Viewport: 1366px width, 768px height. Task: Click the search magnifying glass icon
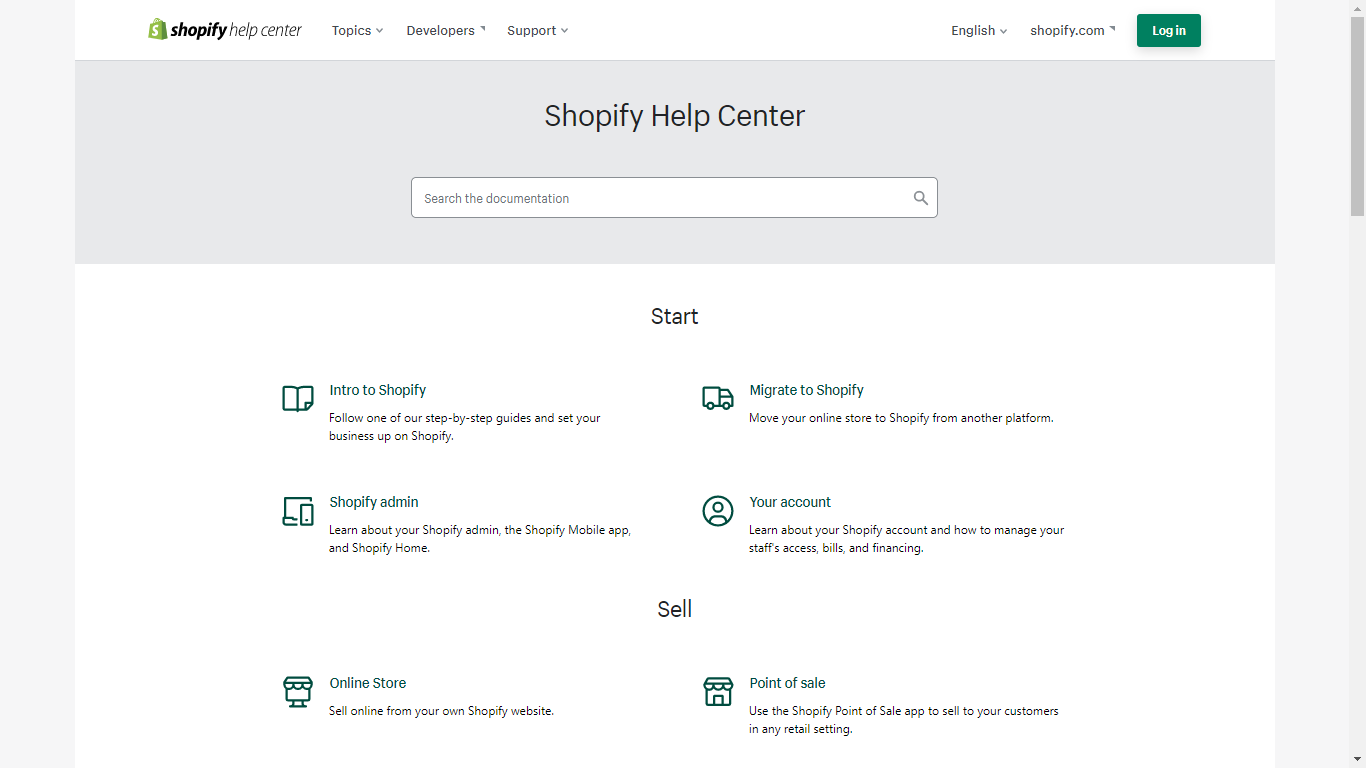point(920,197)
